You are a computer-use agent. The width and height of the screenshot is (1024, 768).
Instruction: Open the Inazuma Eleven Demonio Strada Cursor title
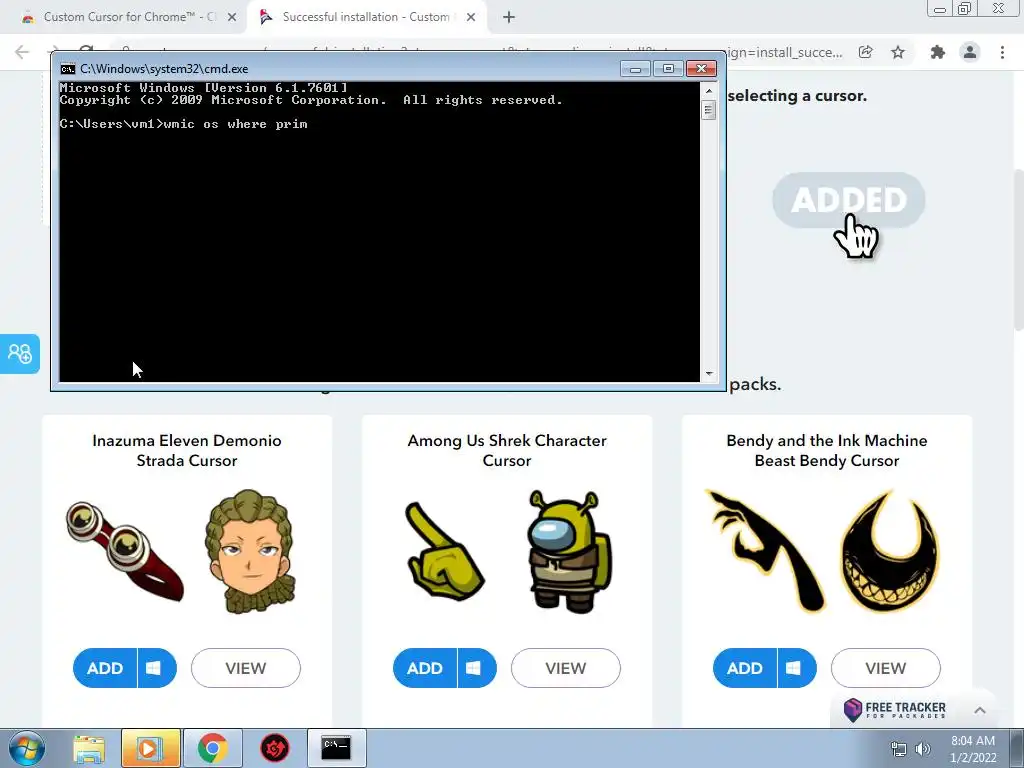pyautogui.click(x=187, y=451)
